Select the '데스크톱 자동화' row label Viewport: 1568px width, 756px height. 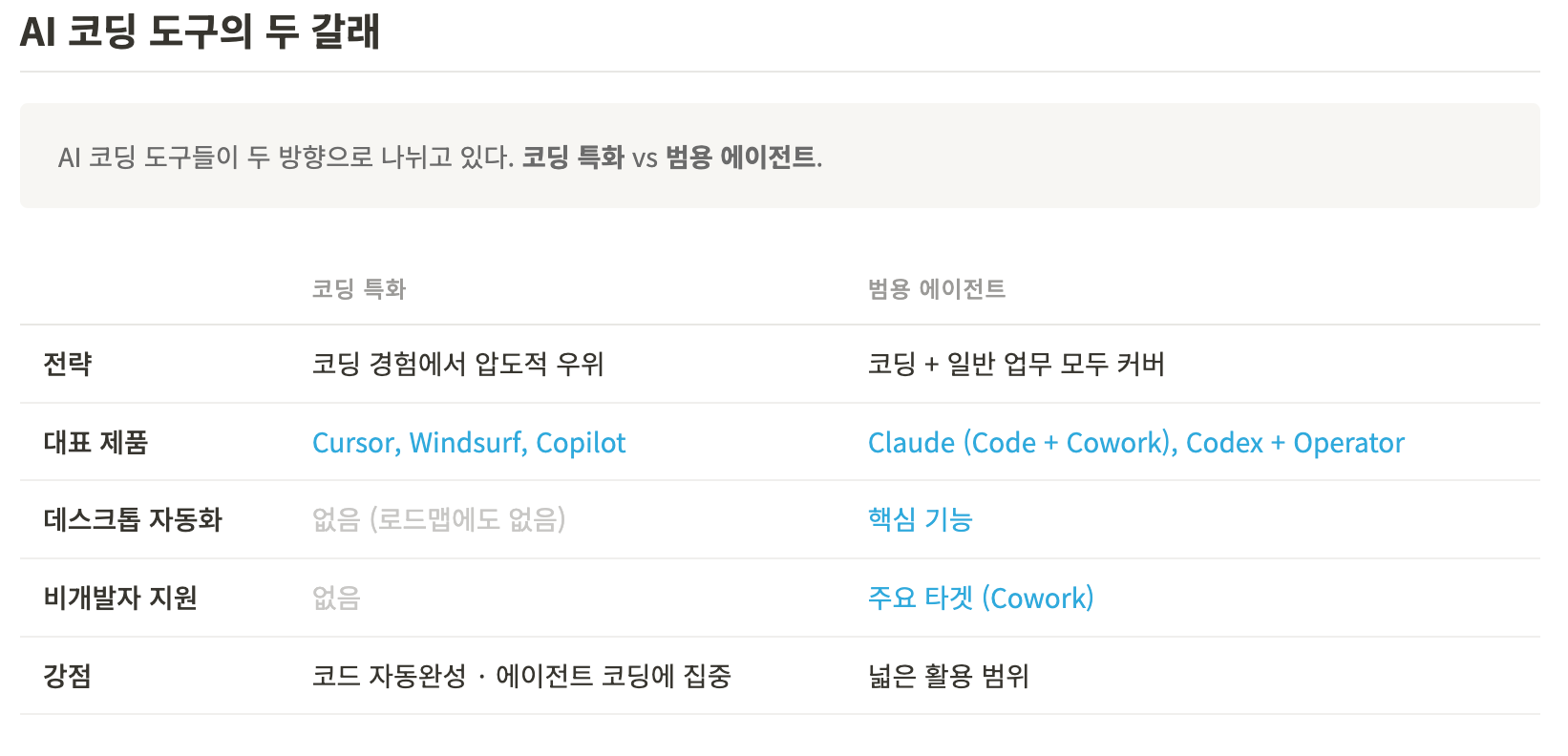click(133, 520)
